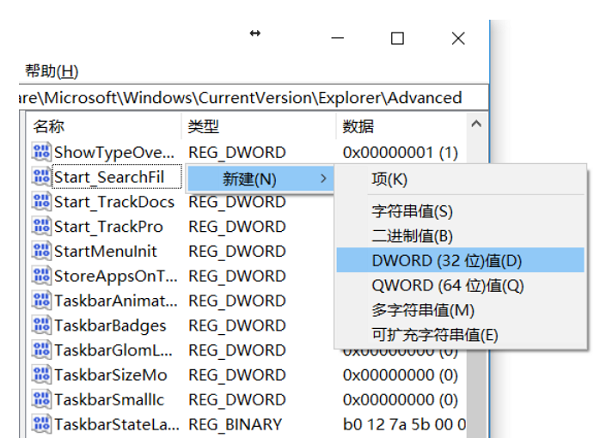This screenshot has width=600, height=438.
Task: Click REG_DWORD type of ShowTypeOve...
Action: tap(237, 153)
